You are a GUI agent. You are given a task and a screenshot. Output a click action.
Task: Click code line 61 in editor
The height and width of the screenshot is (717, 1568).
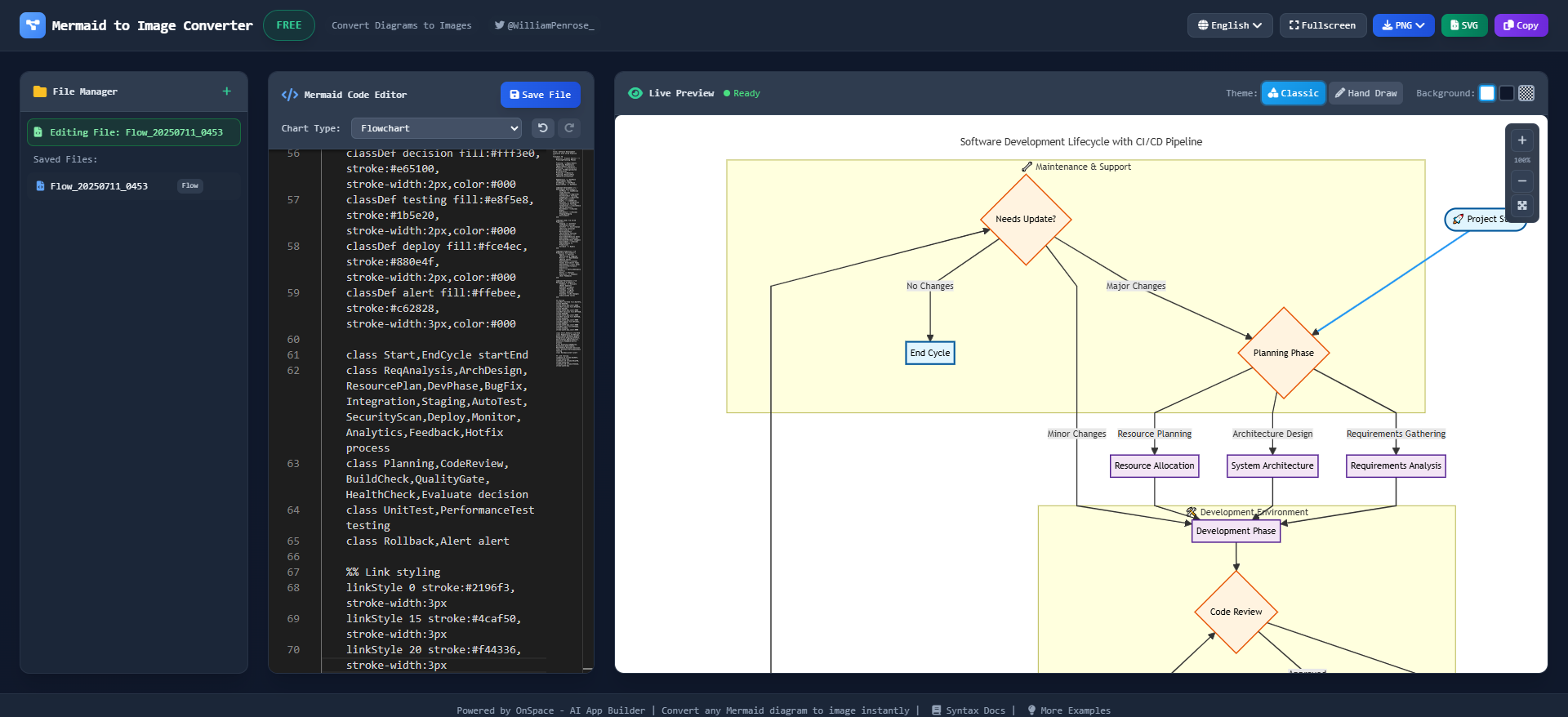tap(437, 354)
